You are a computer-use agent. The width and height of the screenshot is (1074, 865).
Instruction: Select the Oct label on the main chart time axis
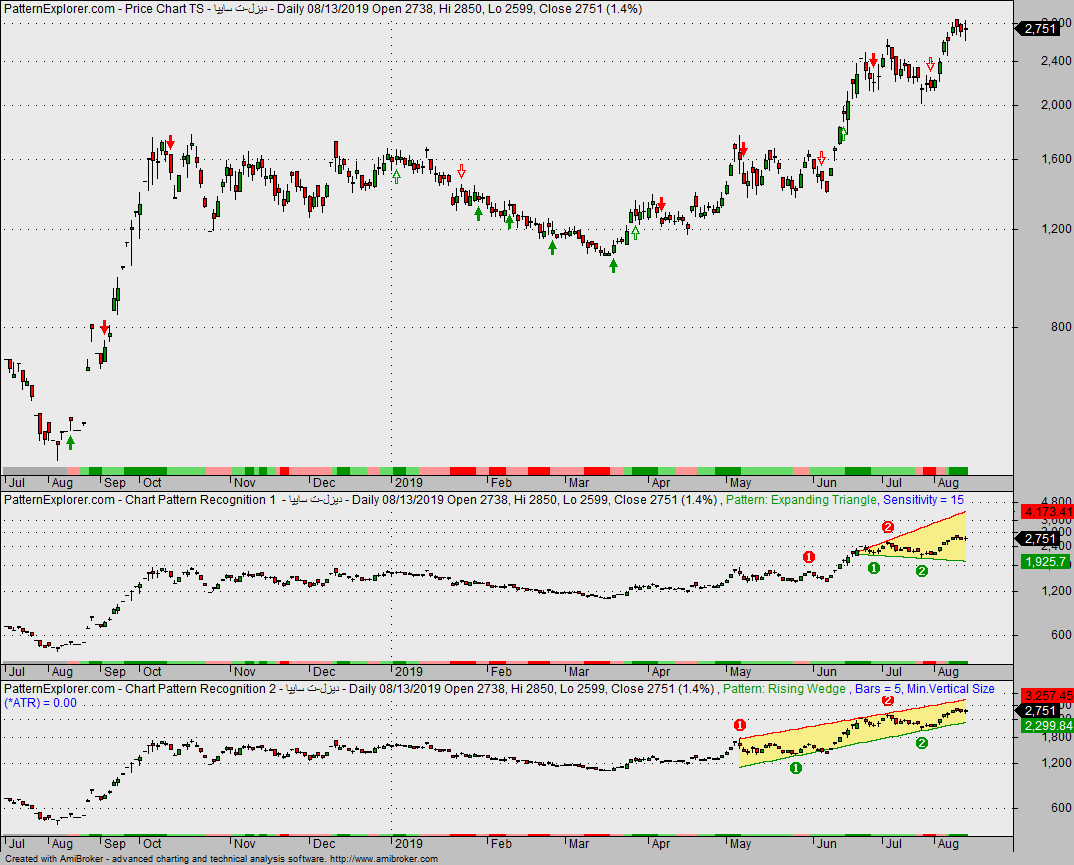pyautogui.click(x=152, y=482)
